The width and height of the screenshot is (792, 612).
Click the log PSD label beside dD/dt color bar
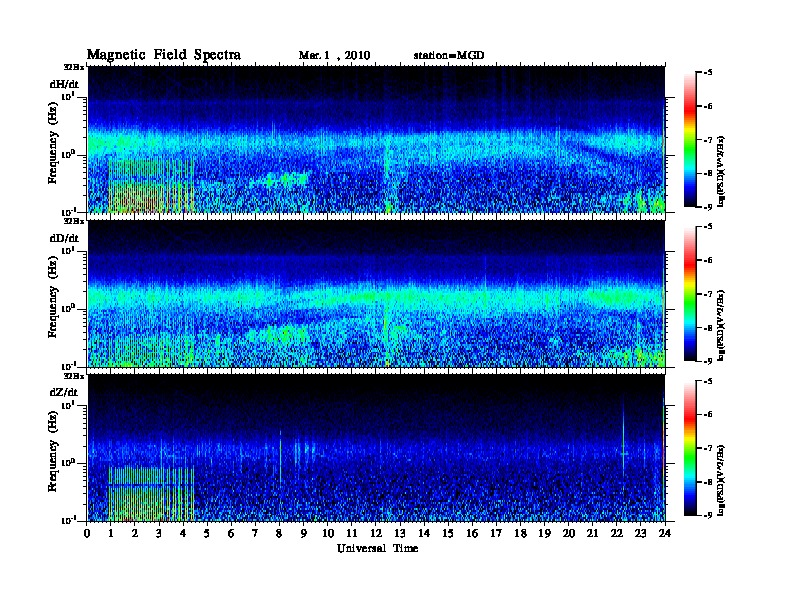(x=721, y=325)
